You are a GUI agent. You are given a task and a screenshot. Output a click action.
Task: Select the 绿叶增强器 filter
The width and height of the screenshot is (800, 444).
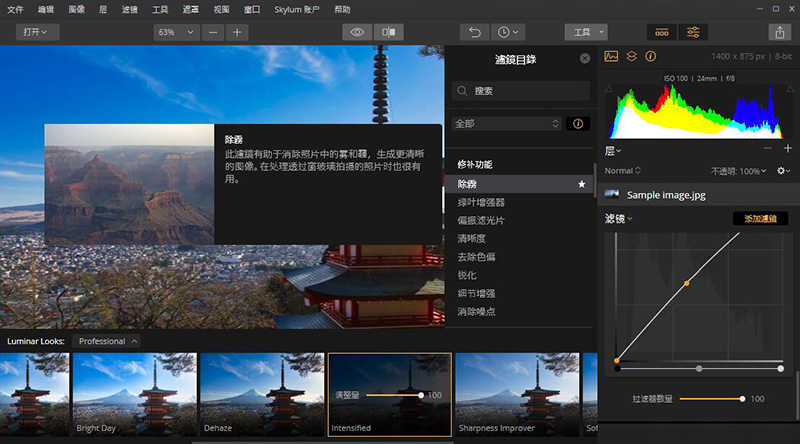pos(481,203)
